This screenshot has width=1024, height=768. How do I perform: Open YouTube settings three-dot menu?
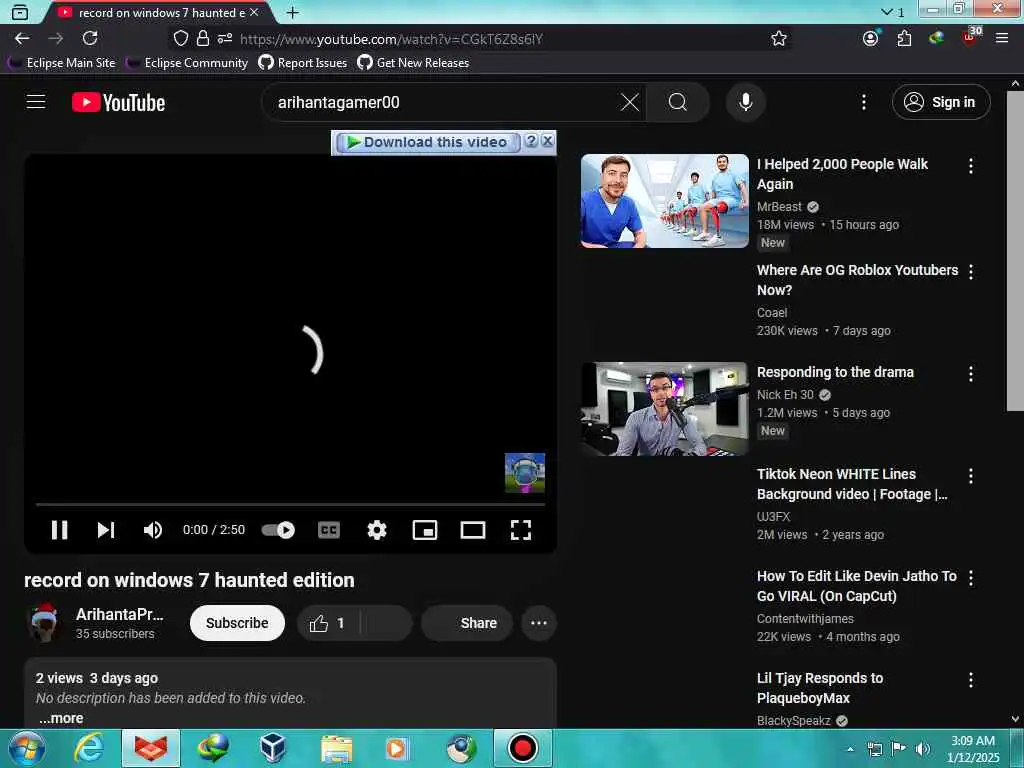[863, 102]
